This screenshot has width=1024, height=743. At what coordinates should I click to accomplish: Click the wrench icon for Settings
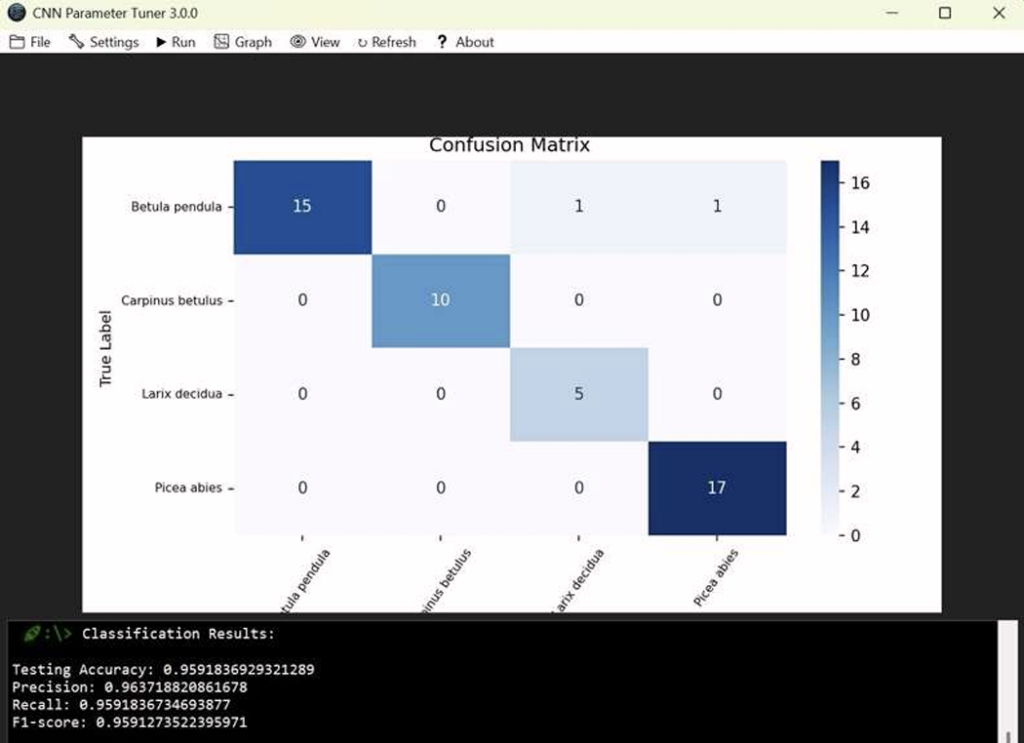point(76,42)
